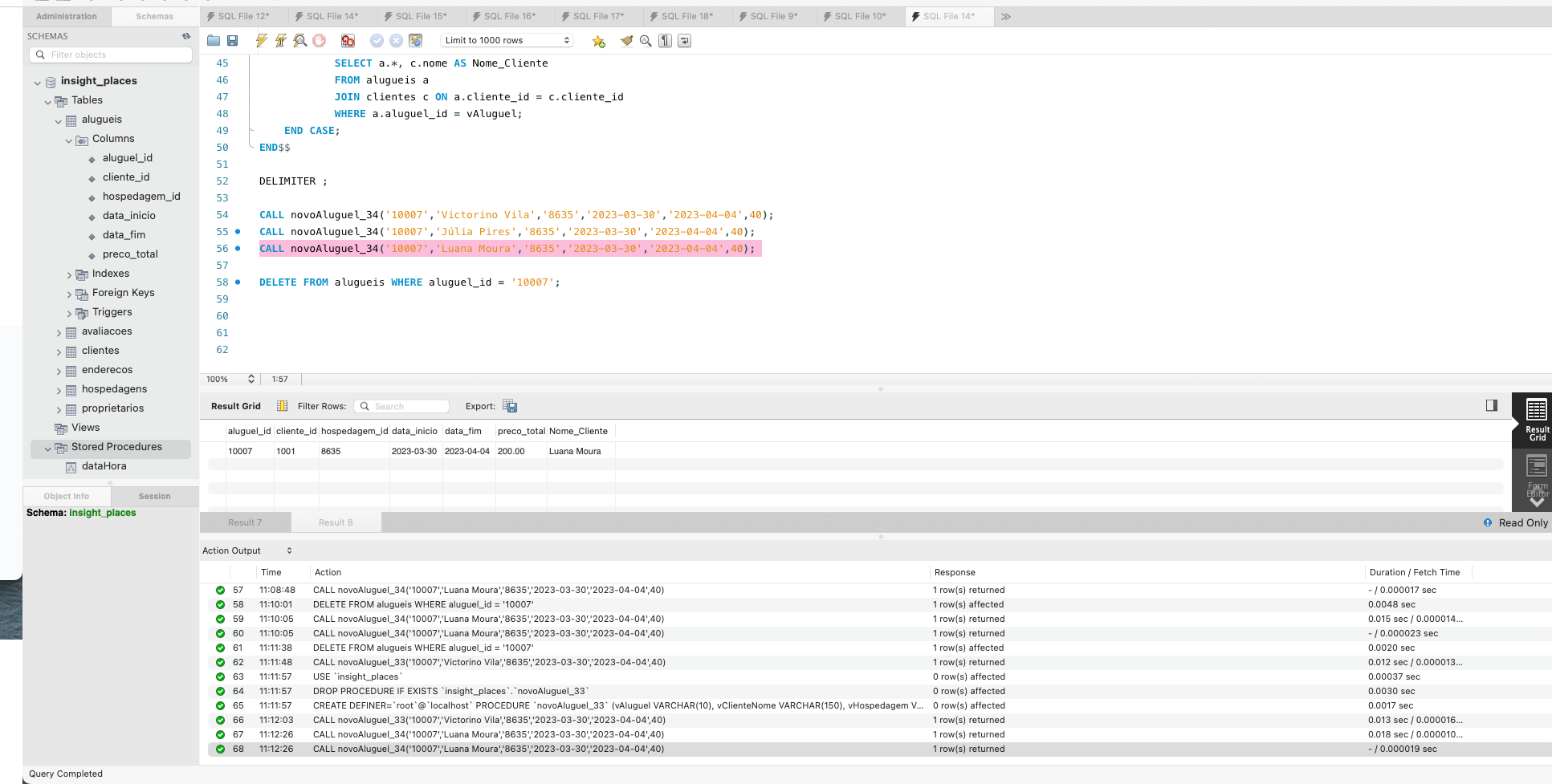Click the Filter objects search field
This screenshot has width=1552, height=784.
coord(112,55)
